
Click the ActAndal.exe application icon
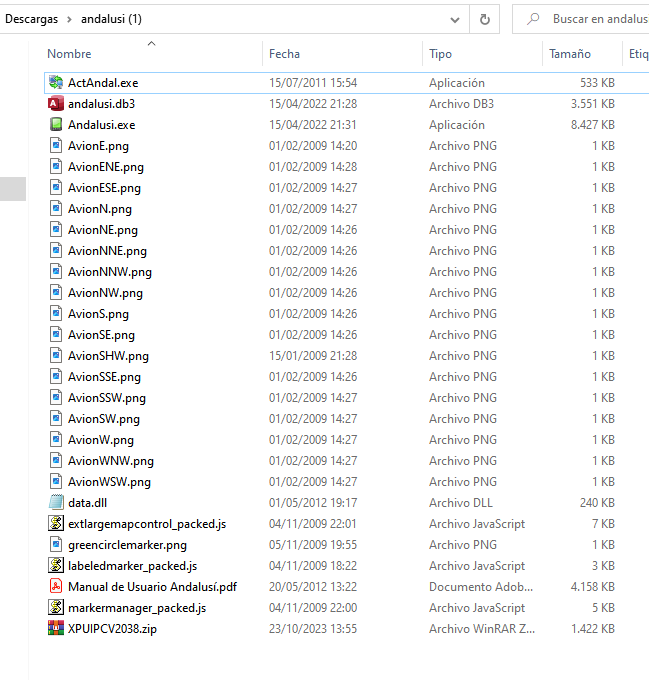tap(55, 82)
